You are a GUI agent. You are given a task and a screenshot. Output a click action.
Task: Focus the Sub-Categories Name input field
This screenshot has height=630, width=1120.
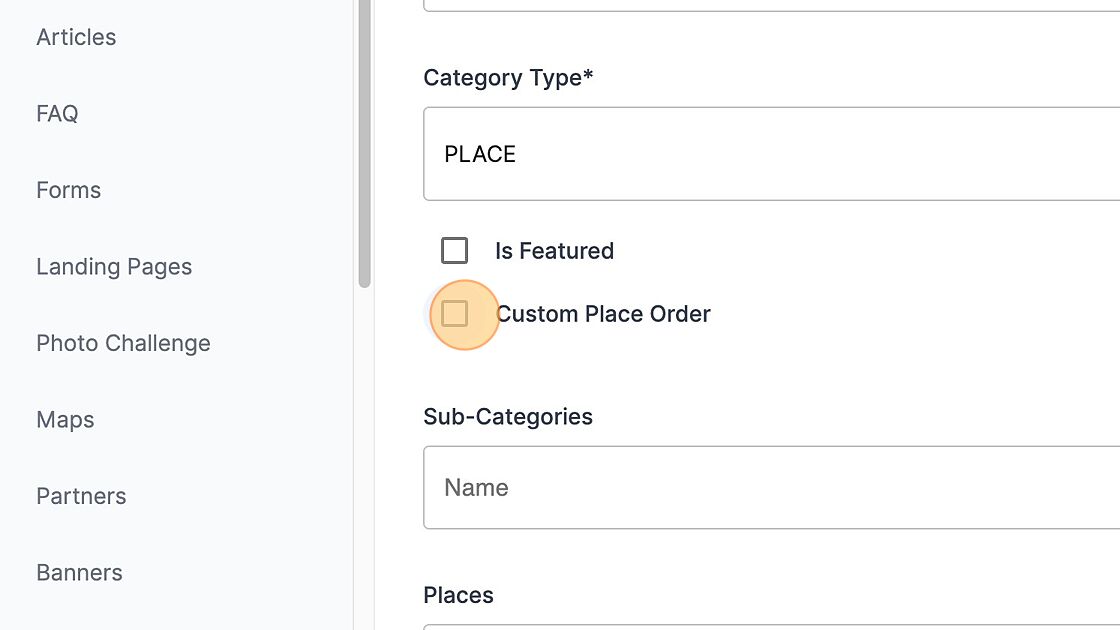click(x=770, y=488)
